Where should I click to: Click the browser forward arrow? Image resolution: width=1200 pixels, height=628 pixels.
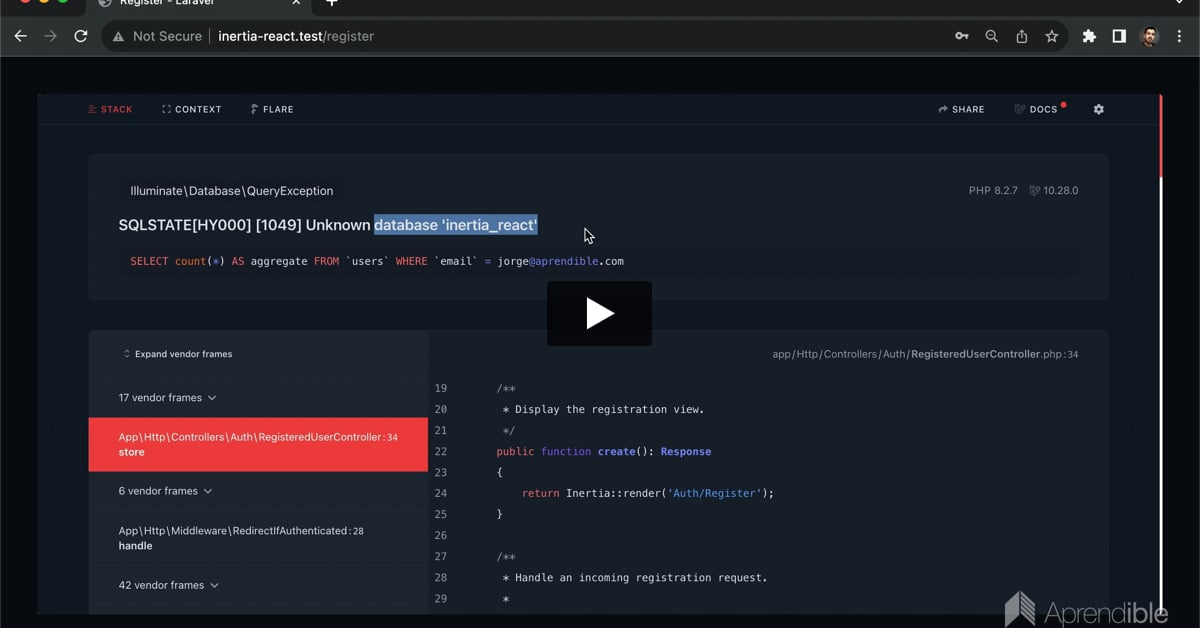click(x=50, y=36)
